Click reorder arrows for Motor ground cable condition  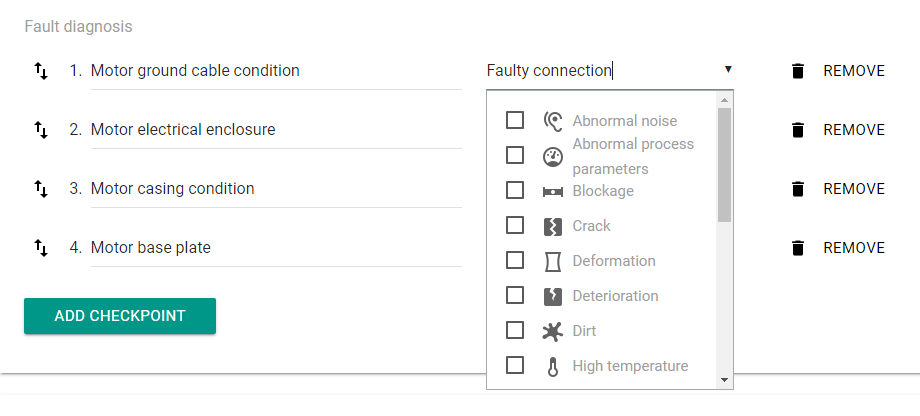coord(40,71)
